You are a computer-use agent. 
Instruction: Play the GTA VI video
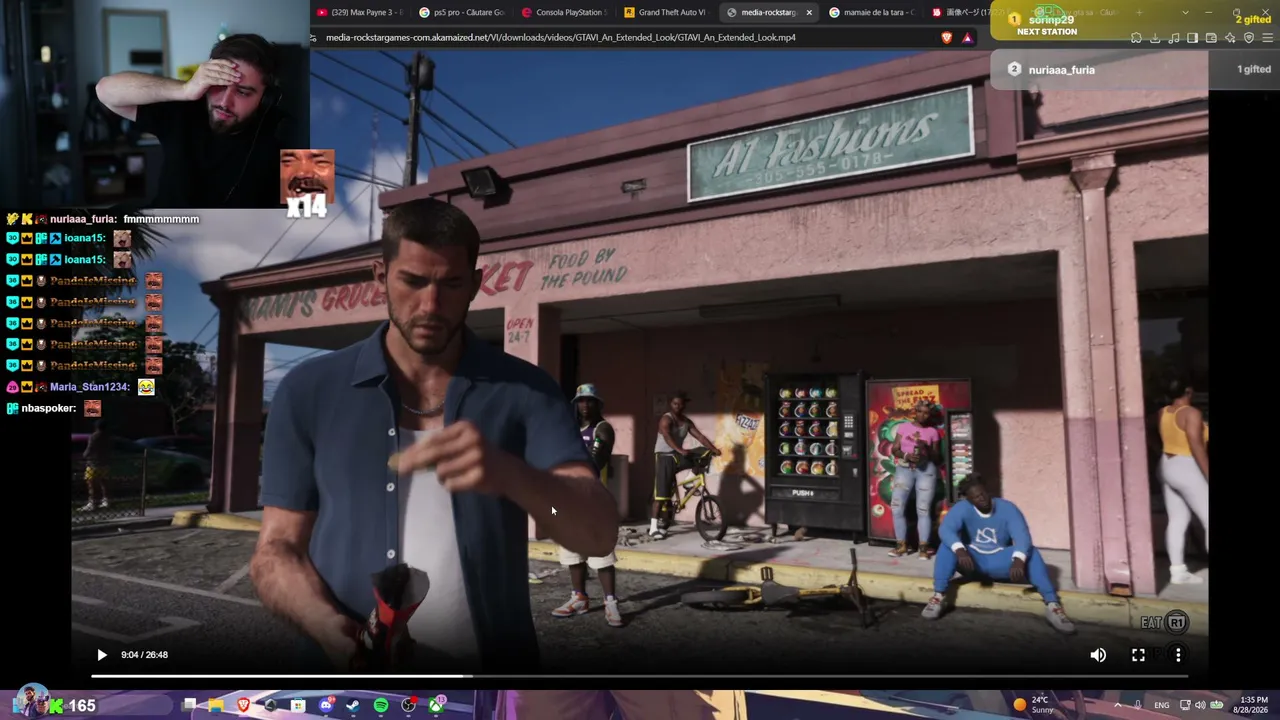pyautogui.click(x=101, y=655)
